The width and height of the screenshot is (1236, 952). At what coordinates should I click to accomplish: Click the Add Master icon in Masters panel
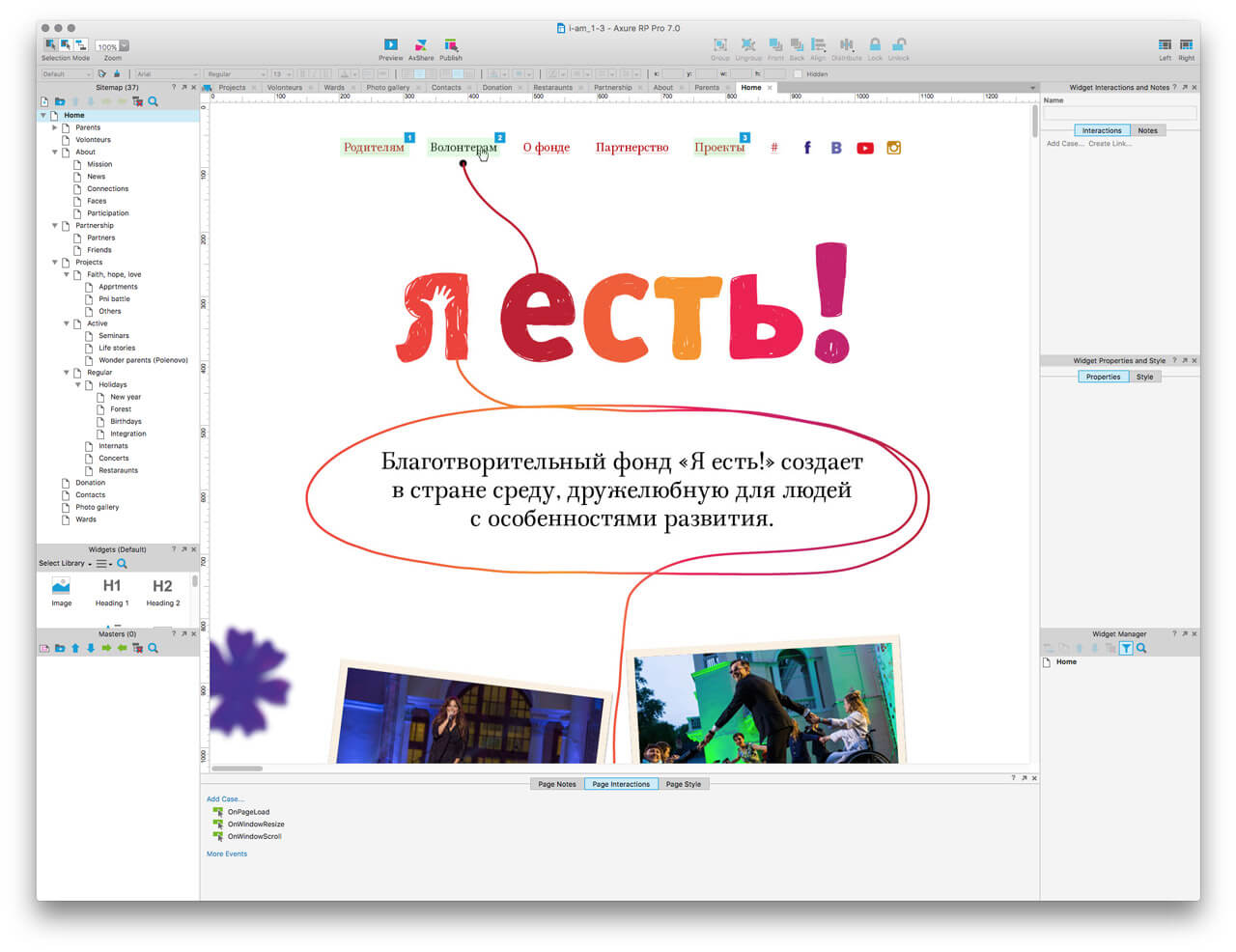(x=44, y=649)
